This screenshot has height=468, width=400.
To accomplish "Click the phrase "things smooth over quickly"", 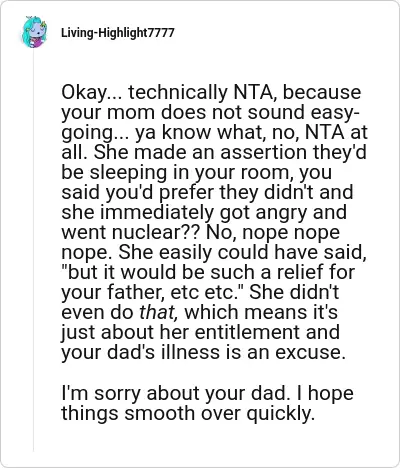I will (188, 413).
